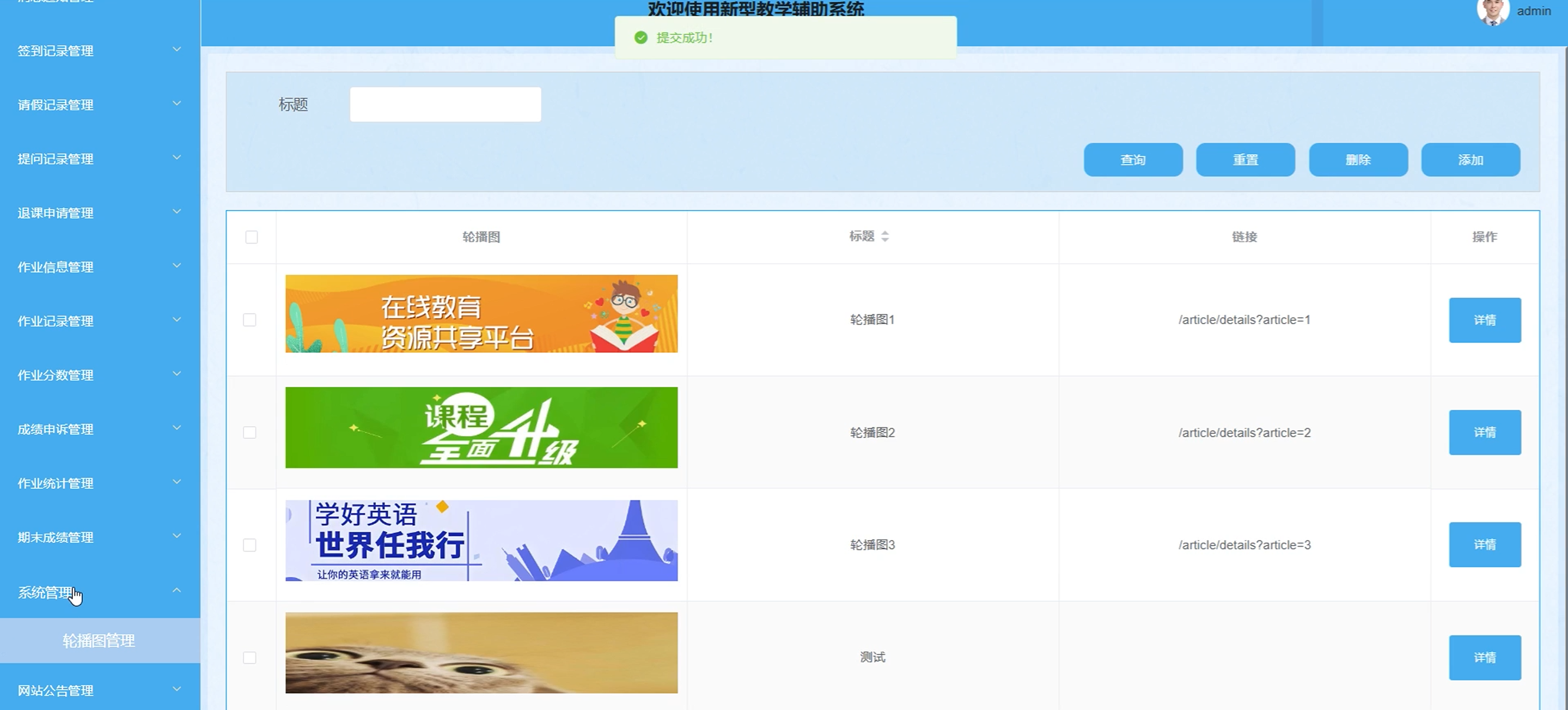
Task: Tick the checkbox for 测试 row
Action: (x=249, y=658)
